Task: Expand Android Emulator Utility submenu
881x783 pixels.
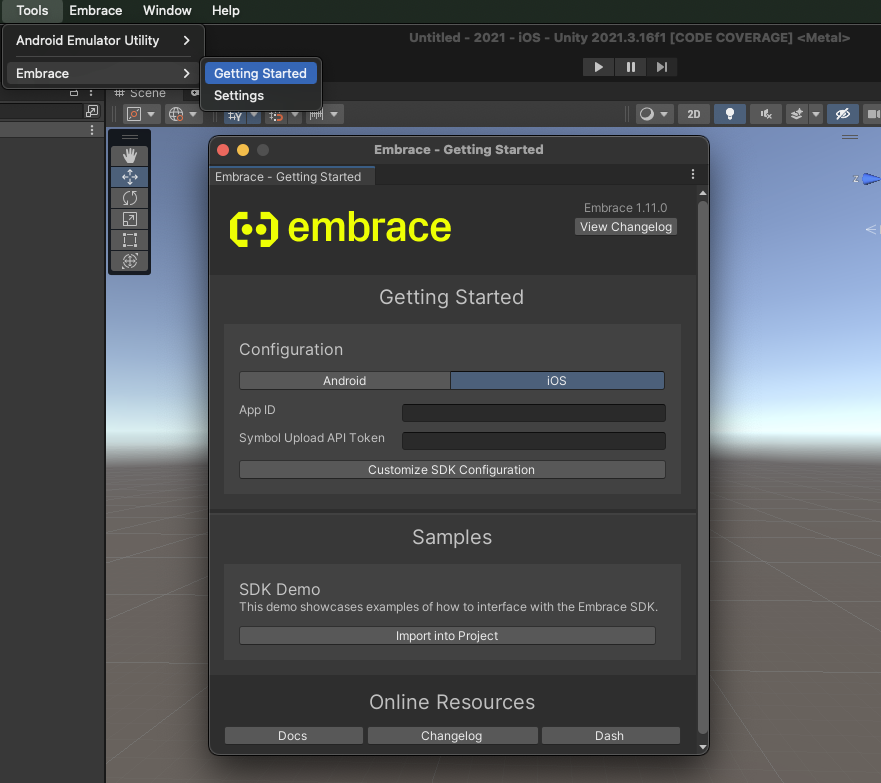Action: pyautogui.click(x=103, y=40)
